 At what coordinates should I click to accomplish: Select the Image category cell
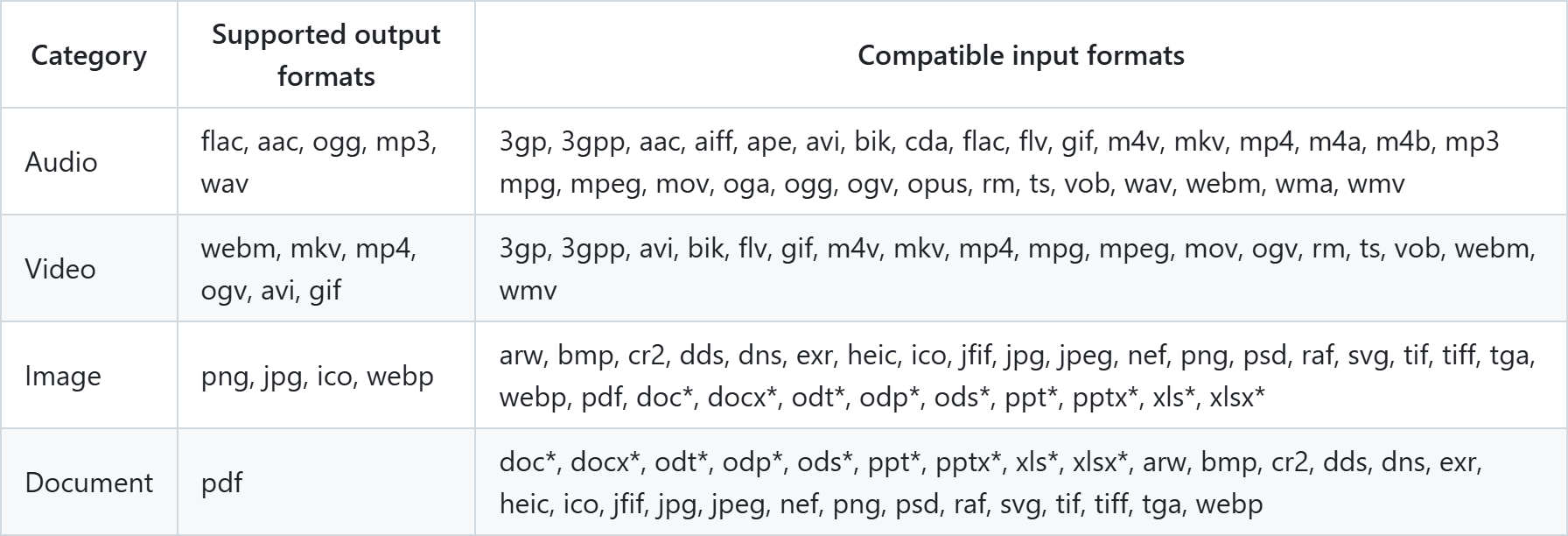point(63,376)
